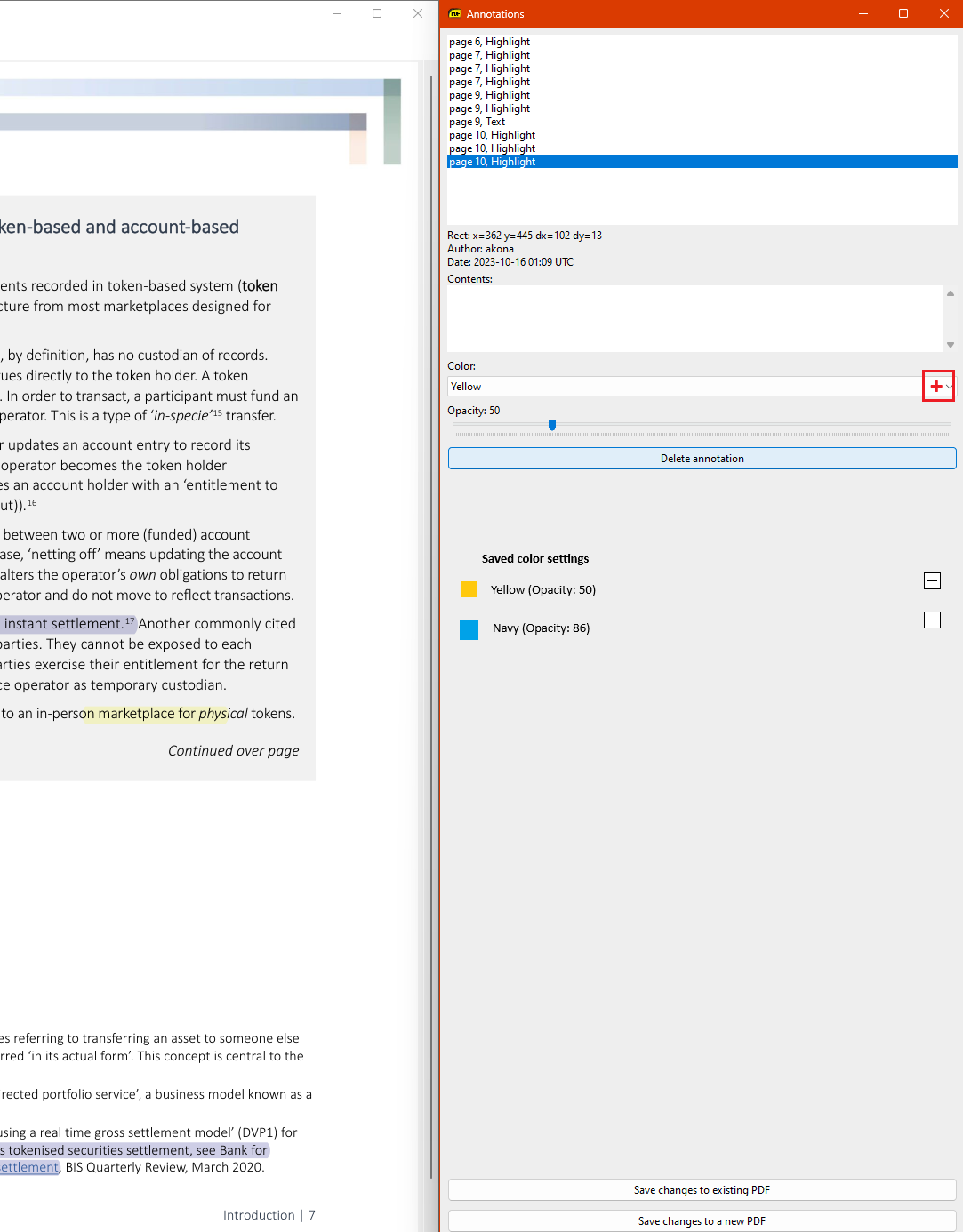Click the red plus add color icon
Viewport: 963px width, 1232px height.
pyautogui.click(x=935, y=387)
